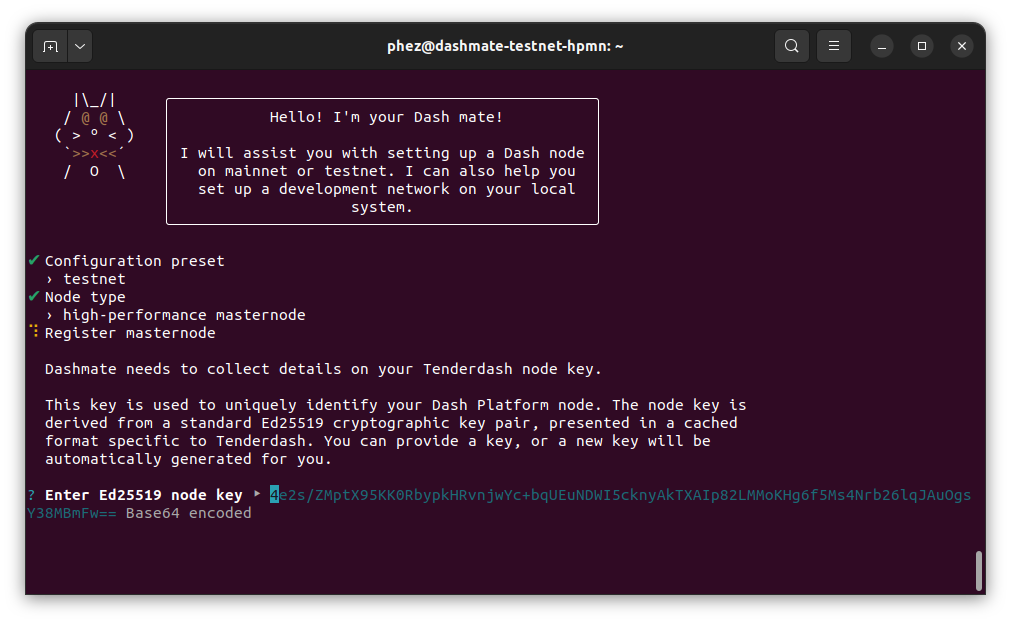Select the "testnet" preset value
Screen dimensions: 1011x623
94,279
